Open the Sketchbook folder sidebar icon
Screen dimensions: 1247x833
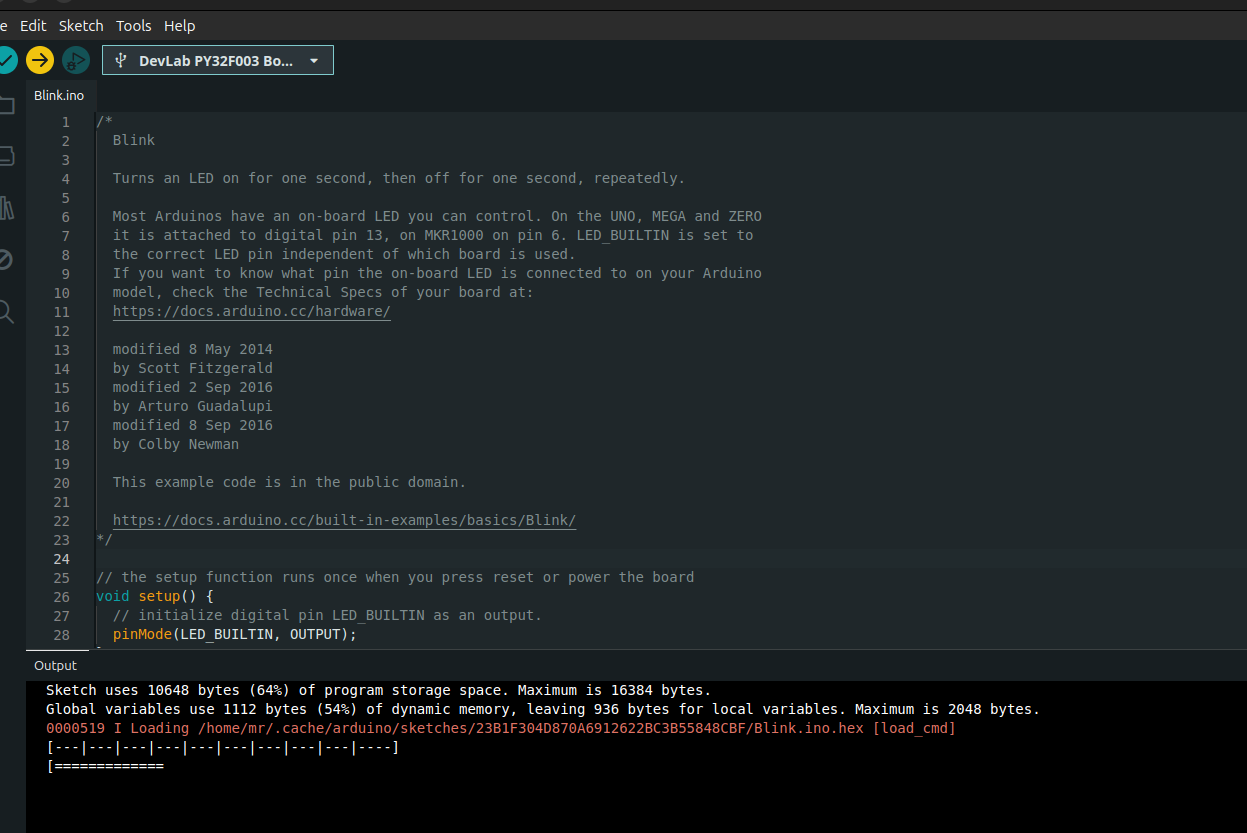click(6, 105)
